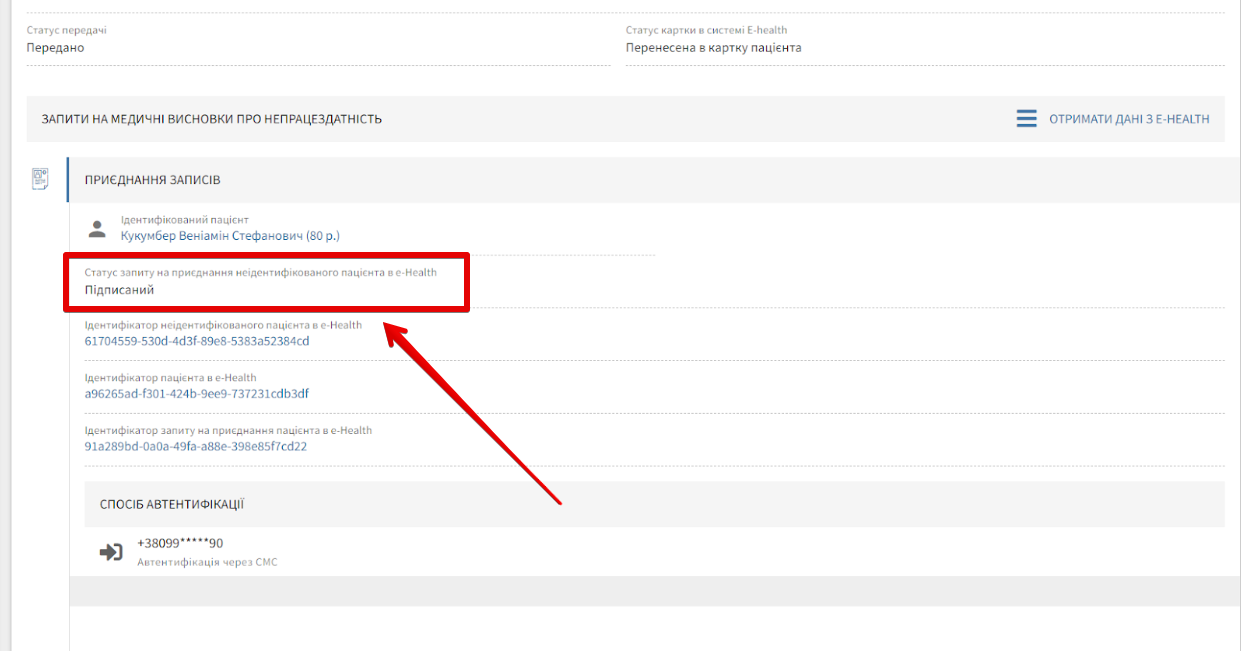Click the ЗАПИТИ НА МЕДИЧНІ ВИСНОВКИ header
This screenshot has height=651, width=1241.
(211, 119)
